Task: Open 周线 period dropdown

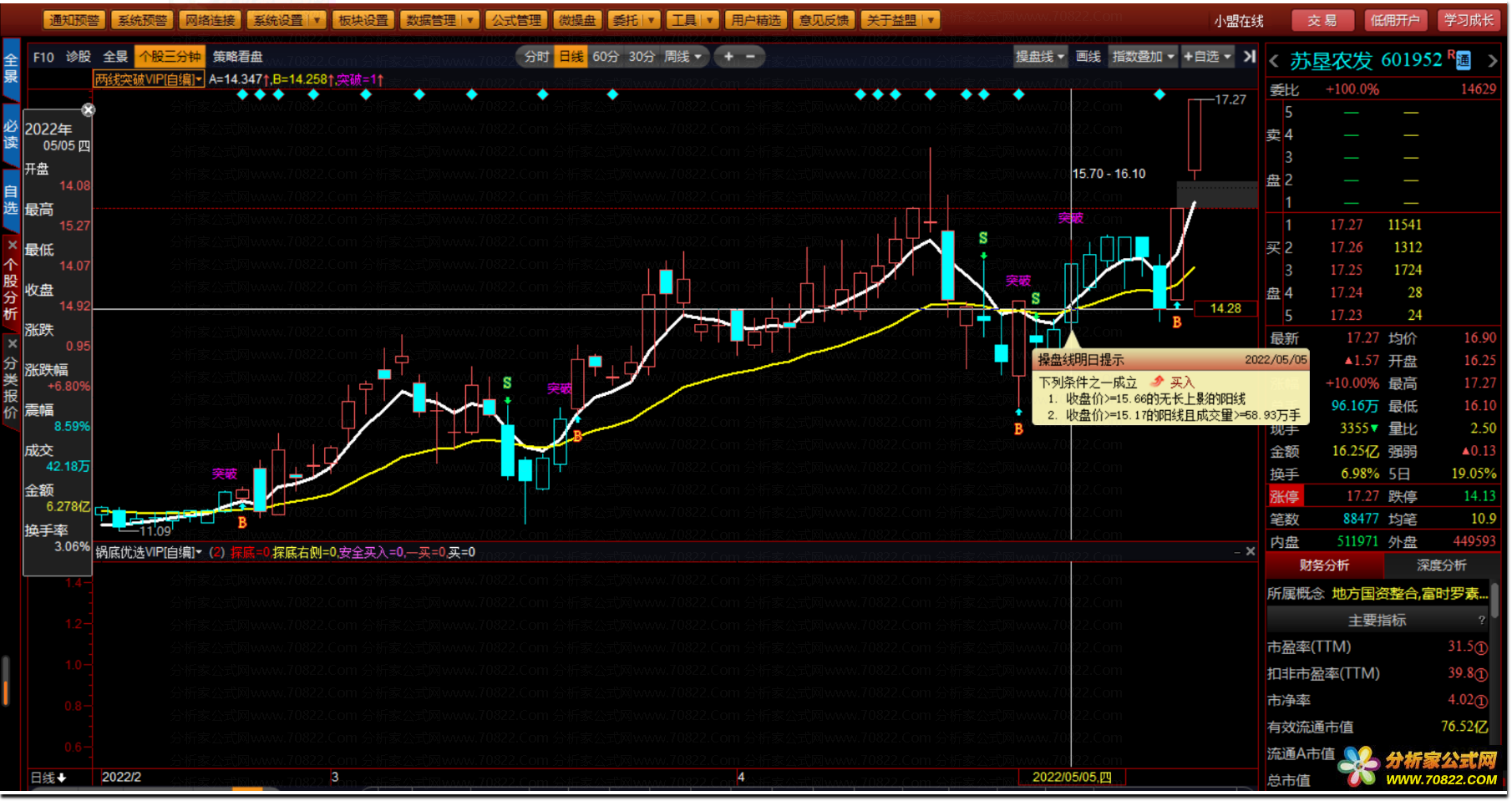Action: (x=683, y=57)
